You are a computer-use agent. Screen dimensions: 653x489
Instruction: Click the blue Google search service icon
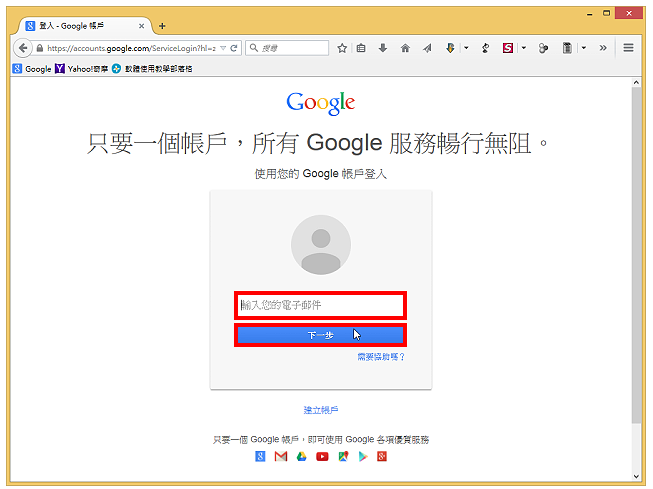(260, 457)
